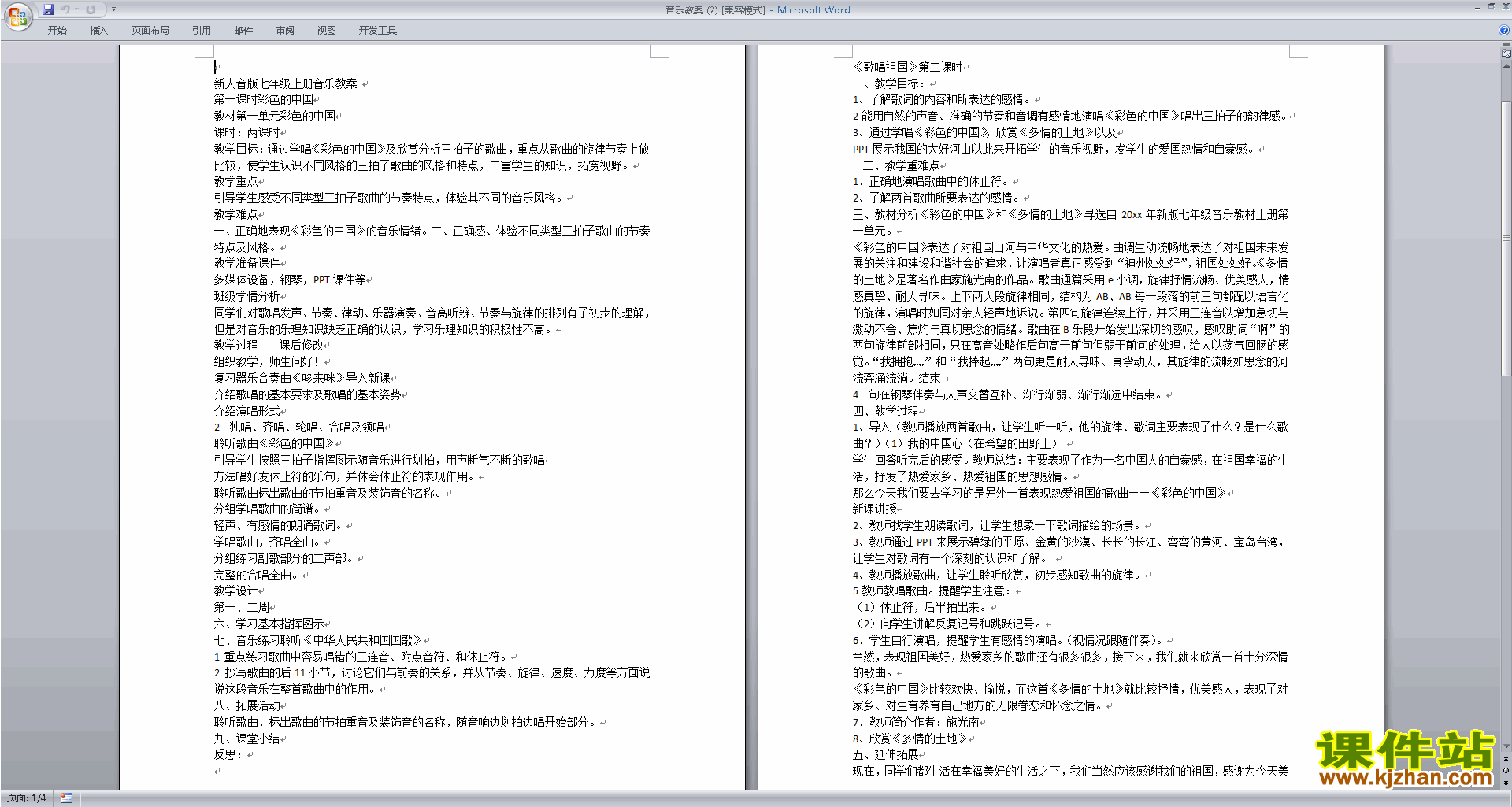1512x807 pixels.
Task: Click the text '八、拓展活动'
Action: (246, 706)
